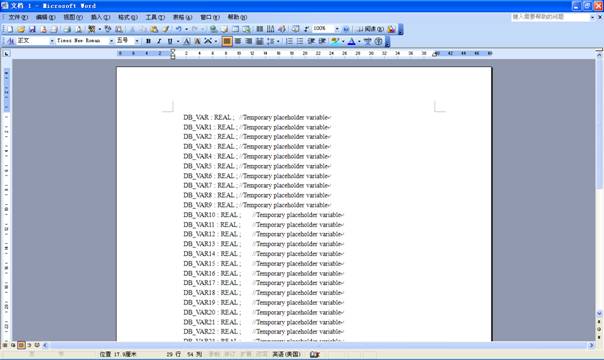Switch to the highlighted Print Layout view button
604x360 pixels.
(21, 345)
